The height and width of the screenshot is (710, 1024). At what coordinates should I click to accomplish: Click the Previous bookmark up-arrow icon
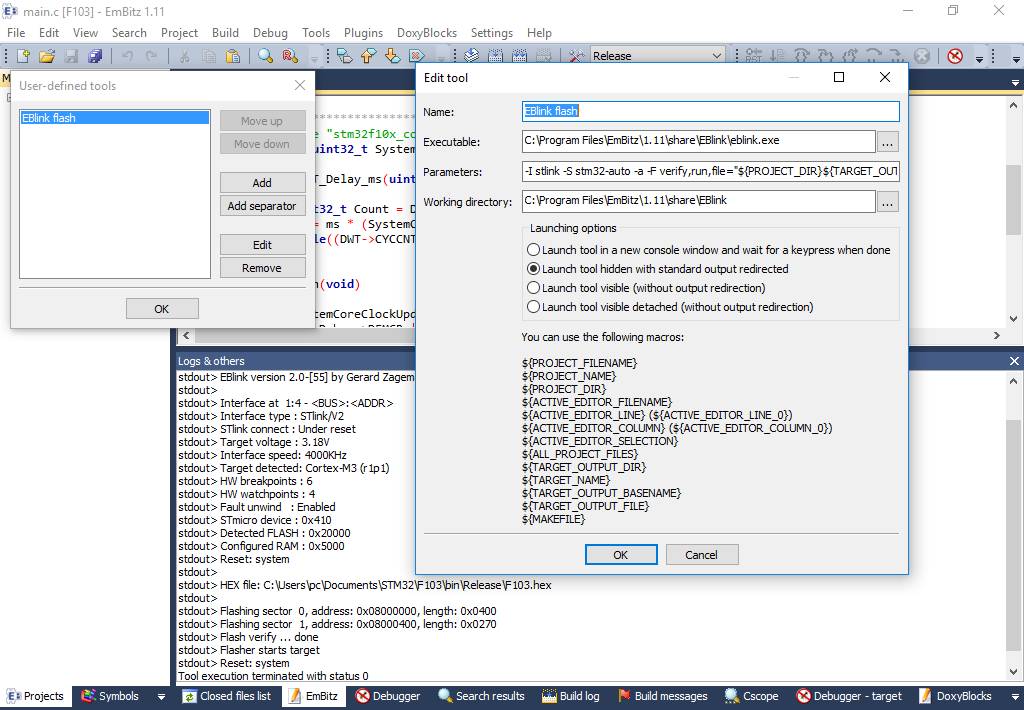(x=368, y=56)
